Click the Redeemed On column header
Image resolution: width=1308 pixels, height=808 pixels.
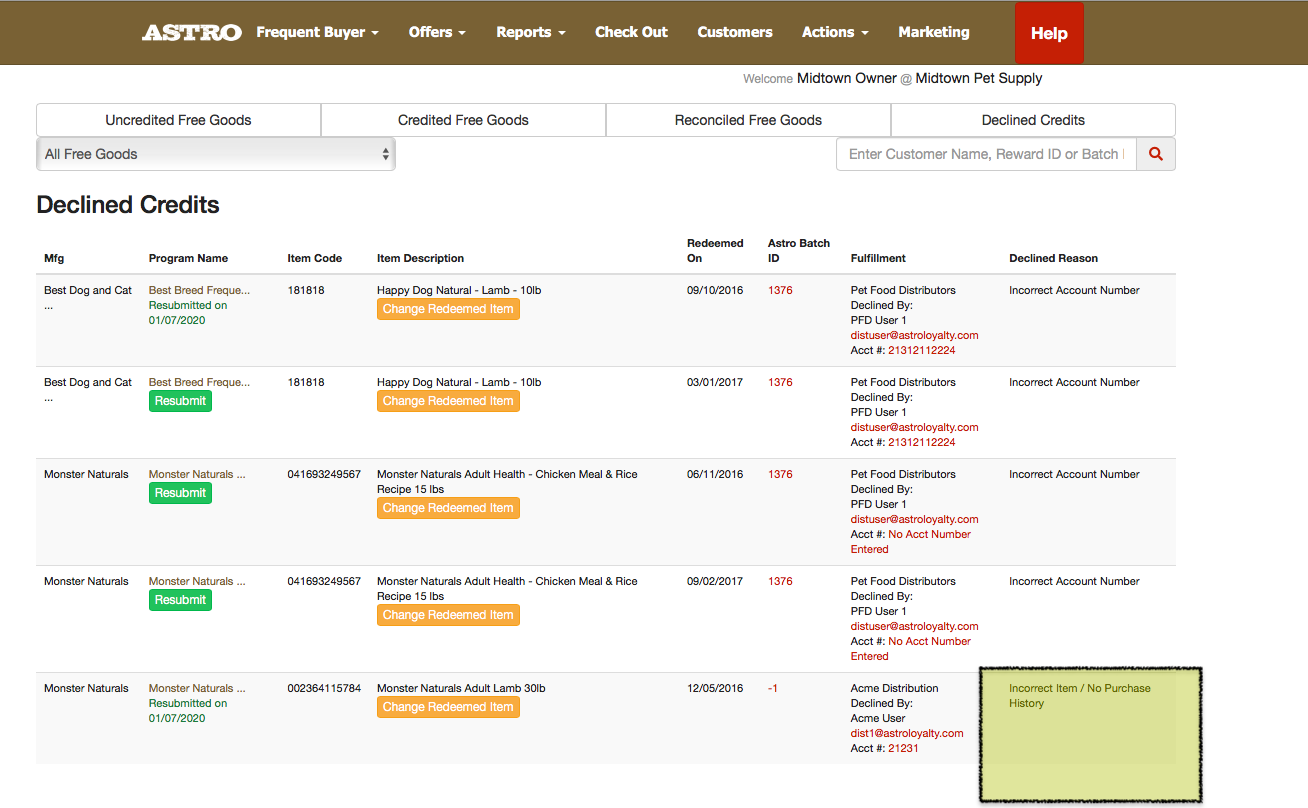(x=715, y=250)
